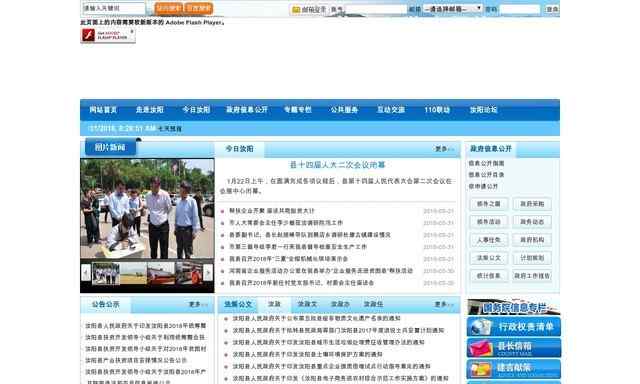Click the 政府工作报告 sidebar button

coord(532,276)
